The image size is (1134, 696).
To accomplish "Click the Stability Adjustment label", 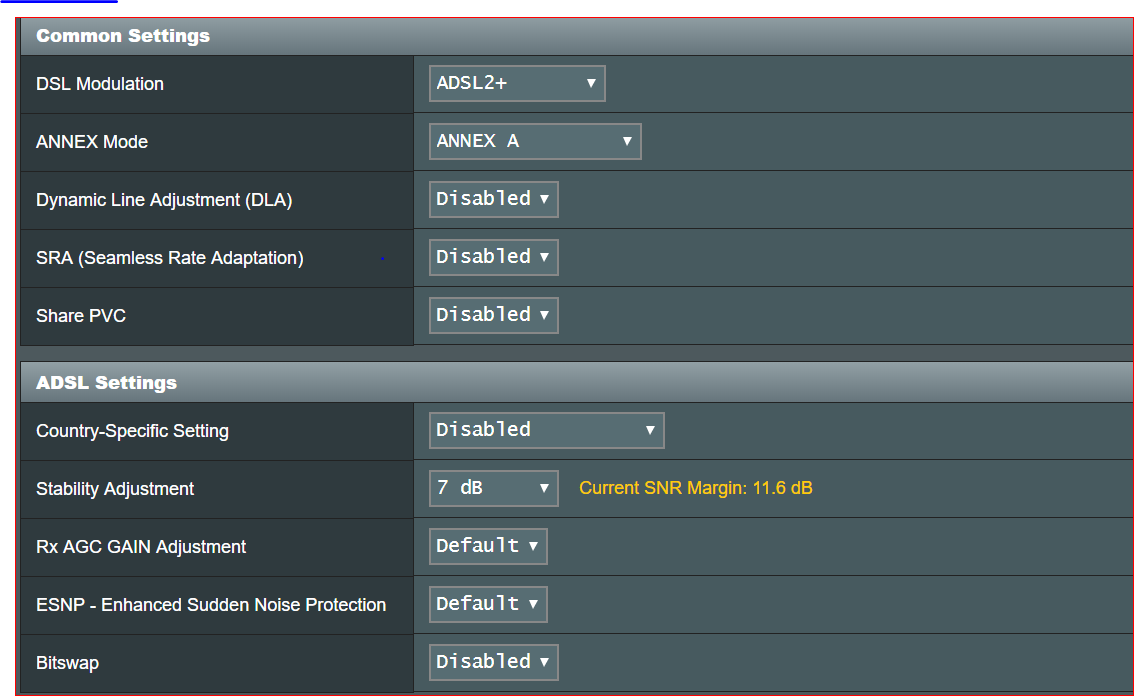I will pos(115,489).
